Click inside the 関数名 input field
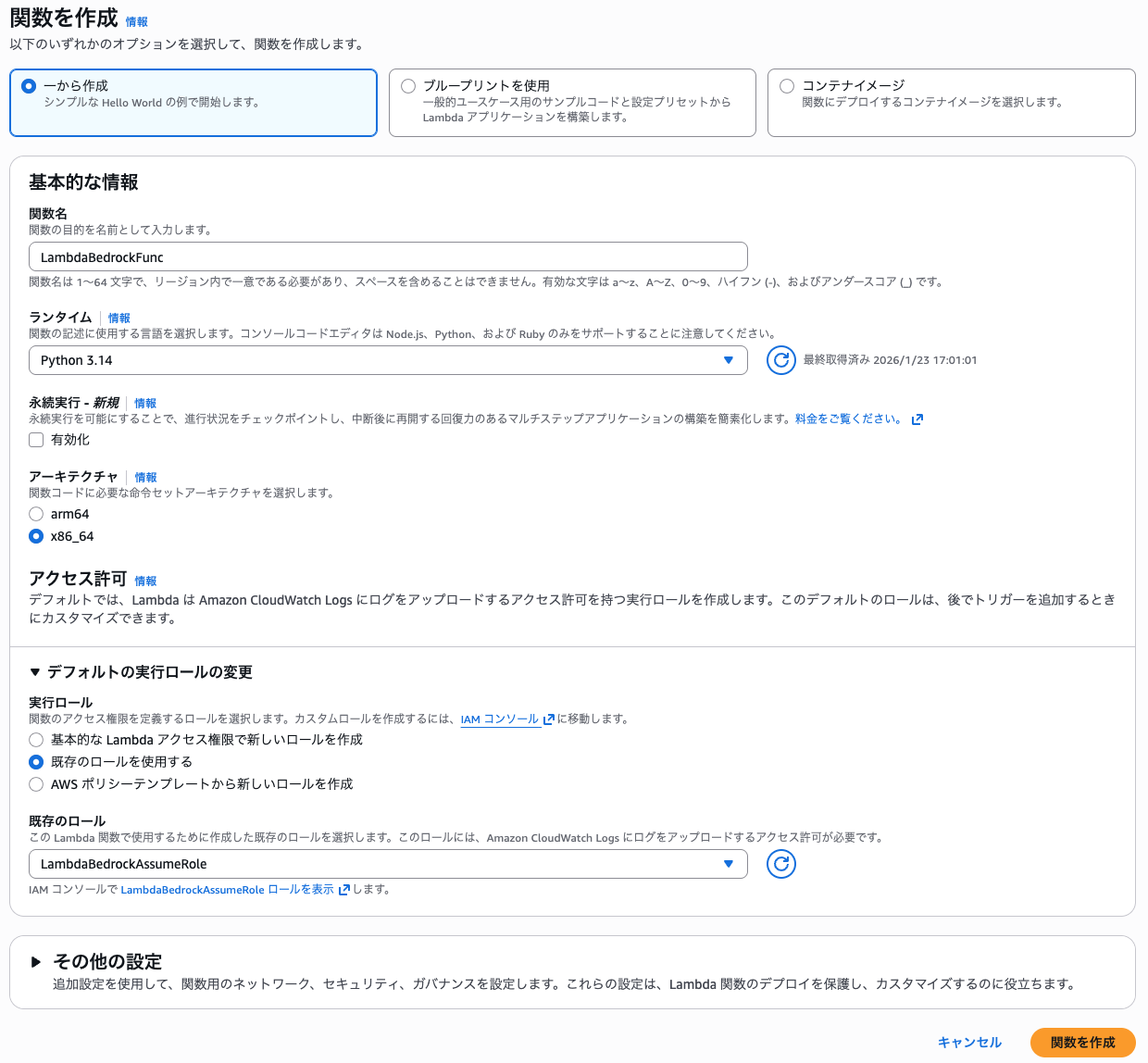This screenshot has width=1148, height=1063. [388, 256]
